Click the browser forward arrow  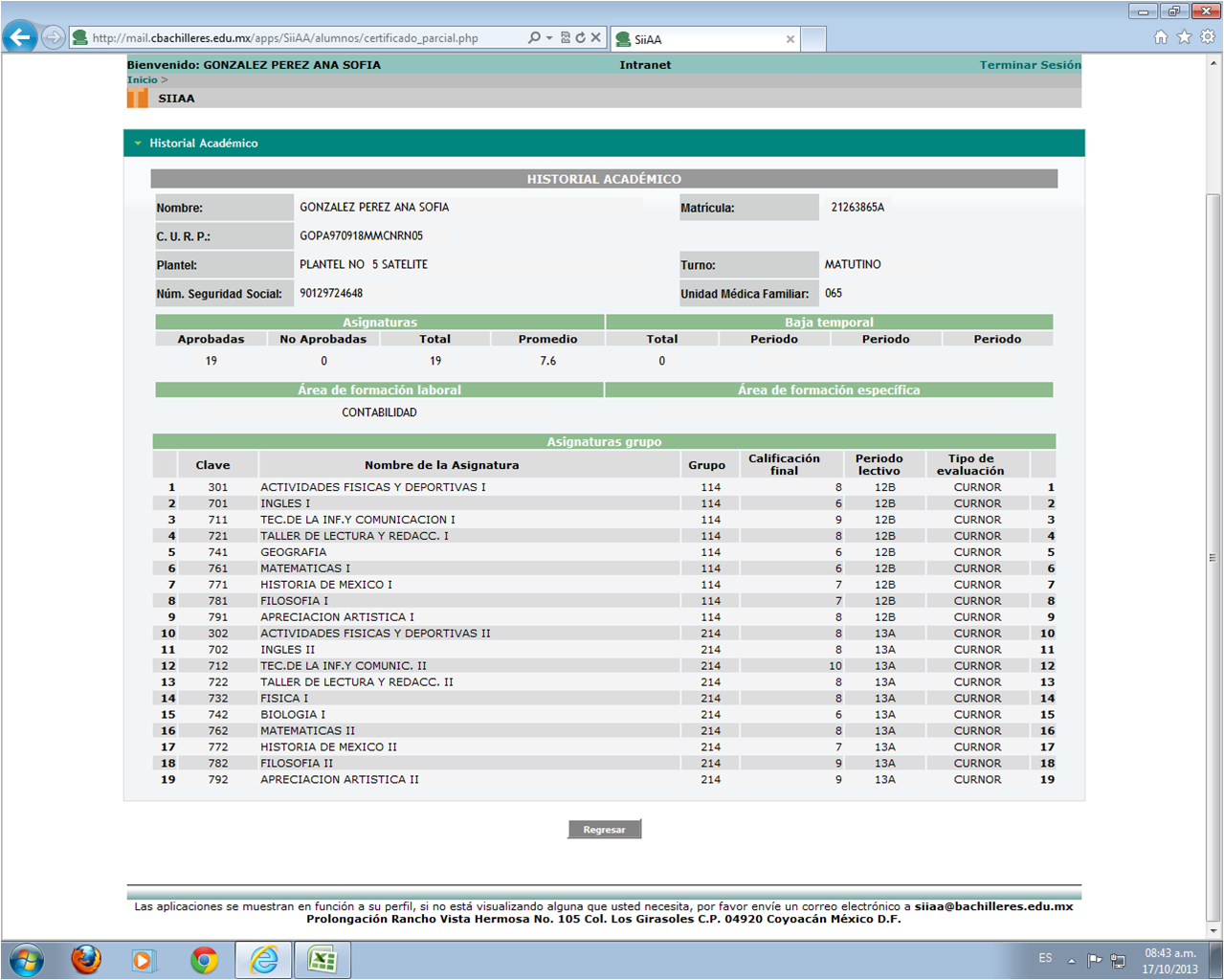coord(54,37)
